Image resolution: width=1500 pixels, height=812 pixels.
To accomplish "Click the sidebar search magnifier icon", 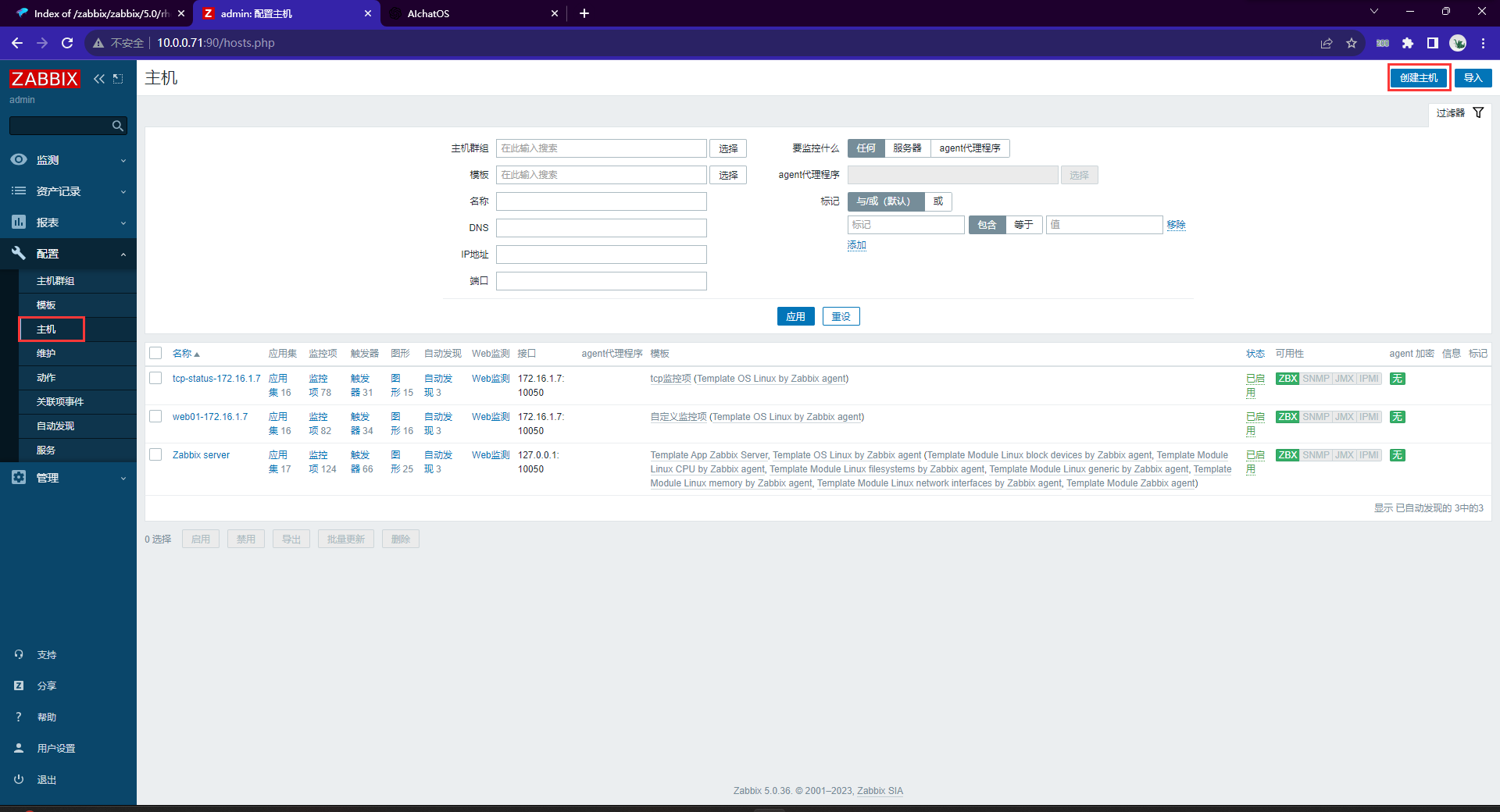I will tap(118, 126).
